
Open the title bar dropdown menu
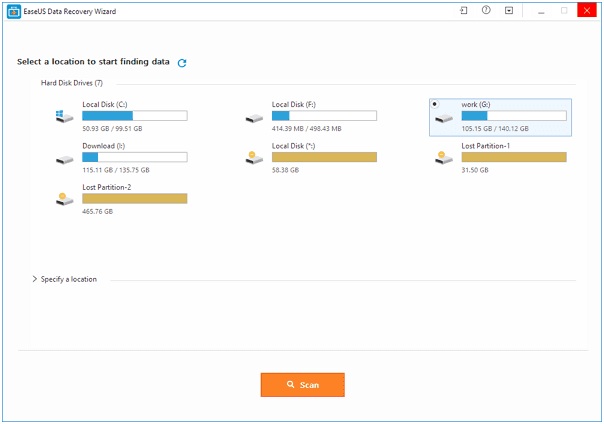509,11
